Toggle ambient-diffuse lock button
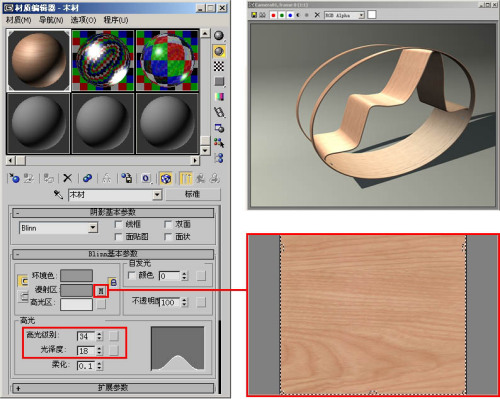Image resolution: width=500 pixels, height=399 pixels. [x=23, y=281]
